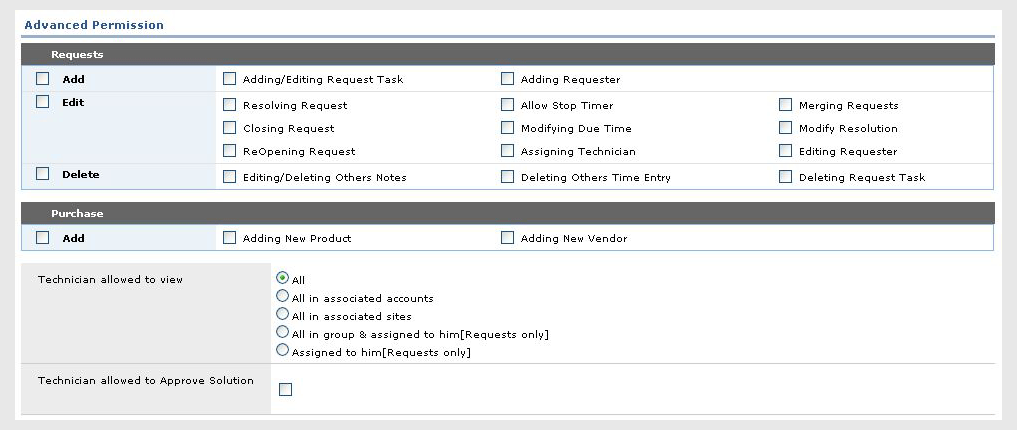The height and width of the screenshot is (430, 1017).
Task: Toggle Resolving Request permission
Action: (230, 105)
